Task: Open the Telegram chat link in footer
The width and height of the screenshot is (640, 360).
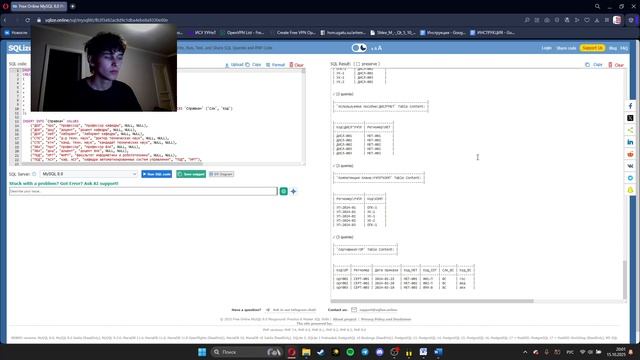Action: coord(294,310)
